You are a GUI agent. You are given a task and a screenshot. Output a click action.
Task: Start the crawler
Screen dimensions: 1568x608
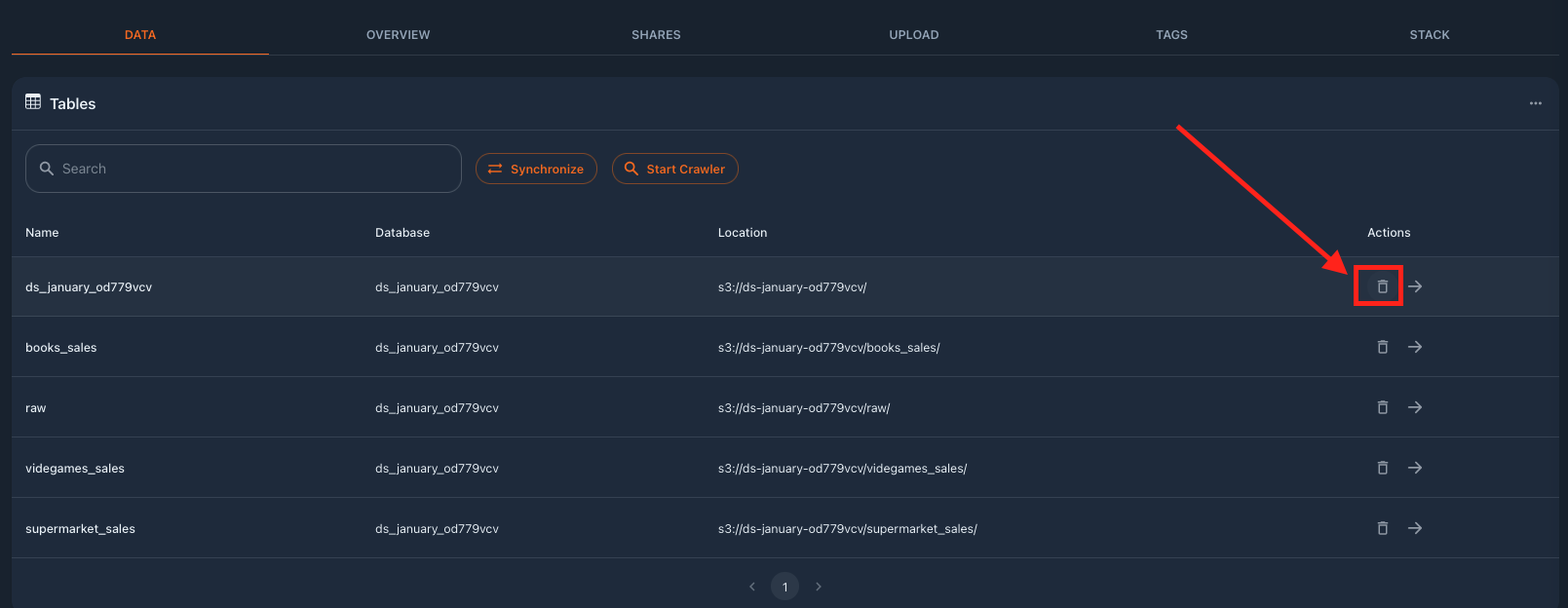[674, 169]
